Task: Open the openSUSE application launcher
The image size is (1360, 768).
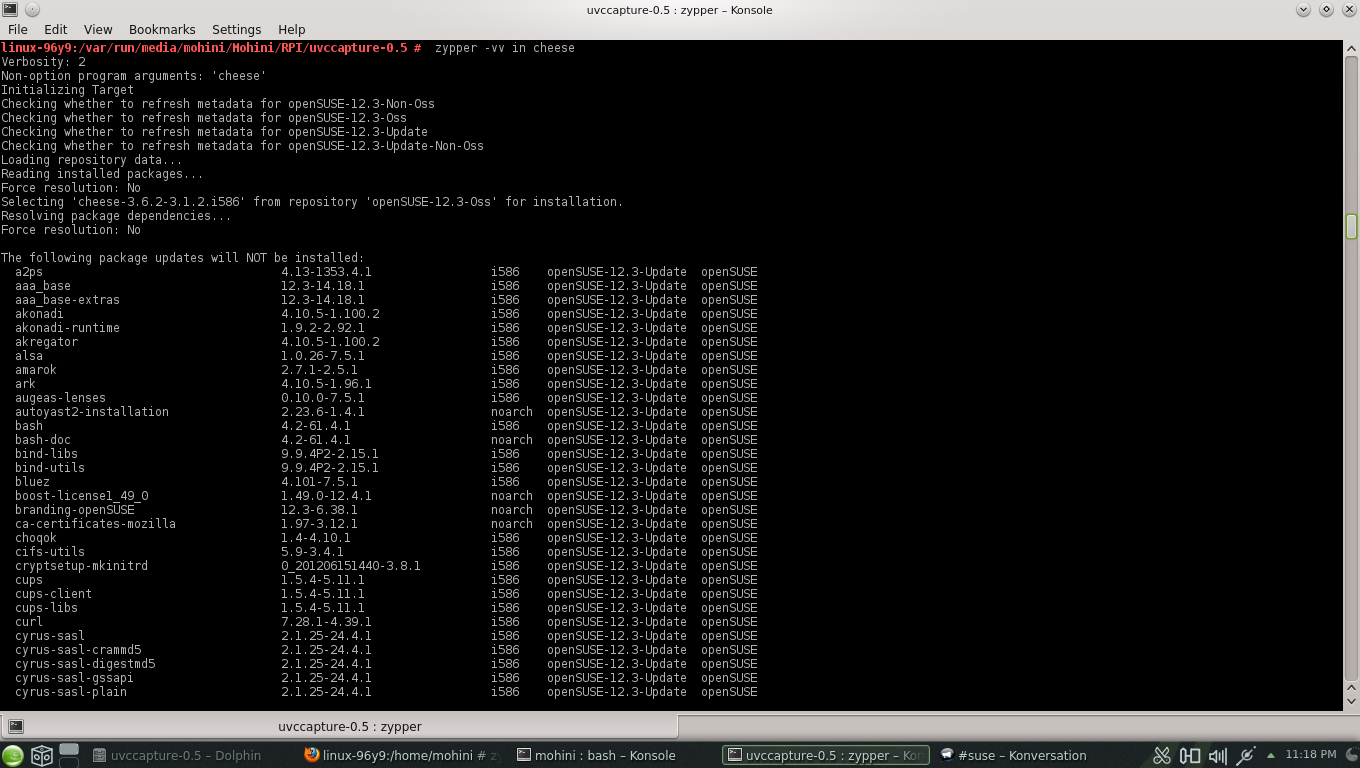Action: pos(13,755)
